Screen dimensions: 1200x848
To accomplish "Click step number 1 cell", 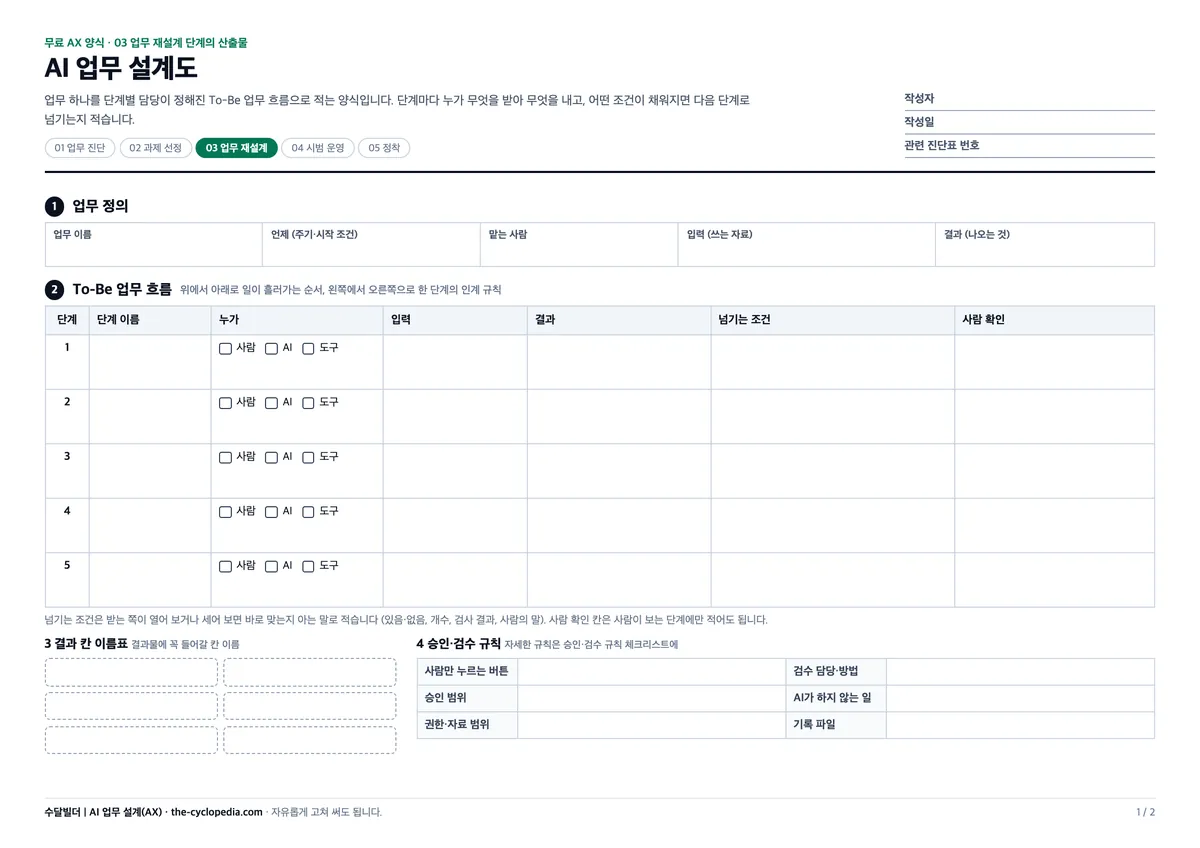I will tap(67, 362).
